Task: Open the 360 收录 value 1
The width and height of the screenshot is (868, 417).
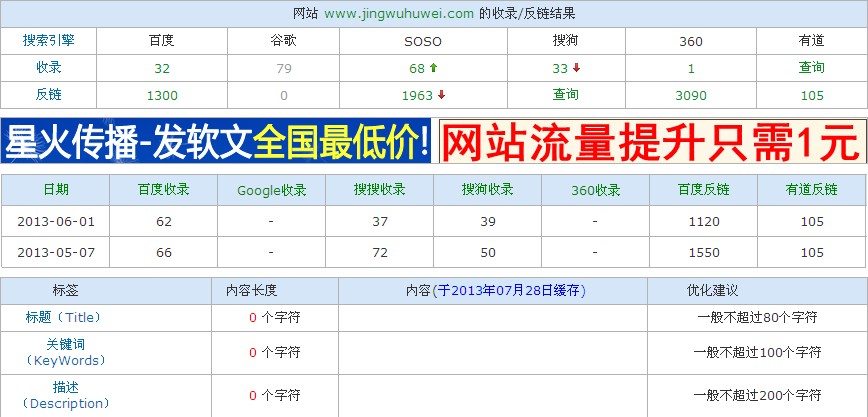Action: 691,69
